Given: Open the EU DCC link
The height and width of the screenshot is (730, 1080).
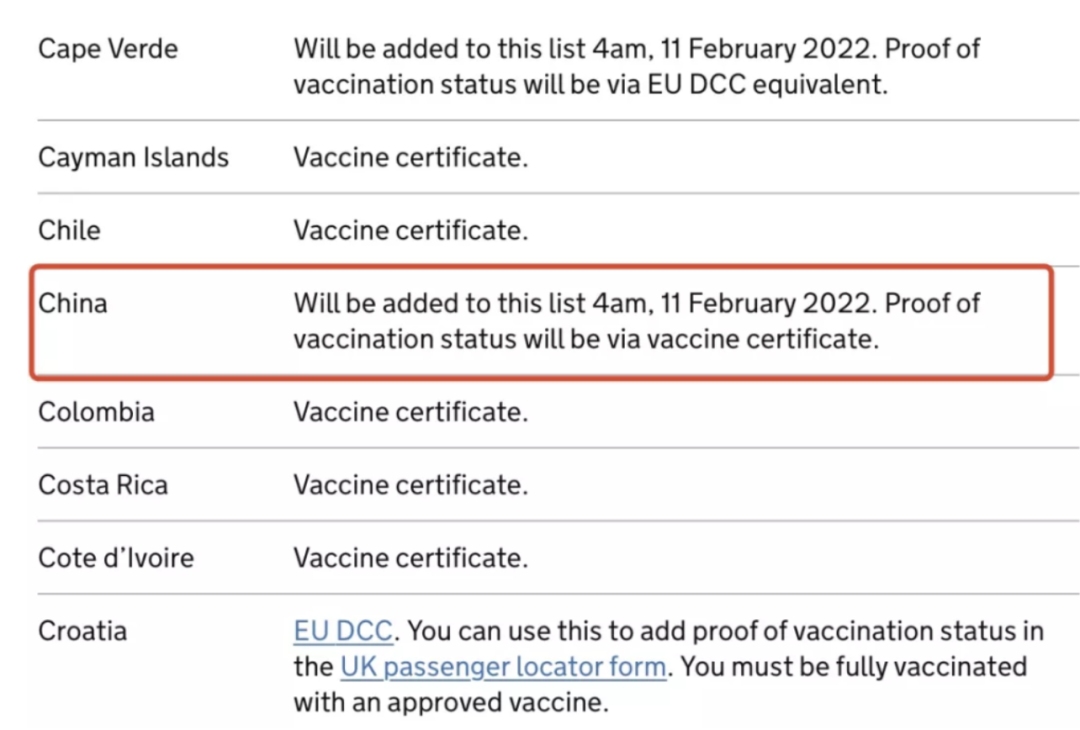Looking at the screenshot, I should pyautogui.click(x=343, y=631).
